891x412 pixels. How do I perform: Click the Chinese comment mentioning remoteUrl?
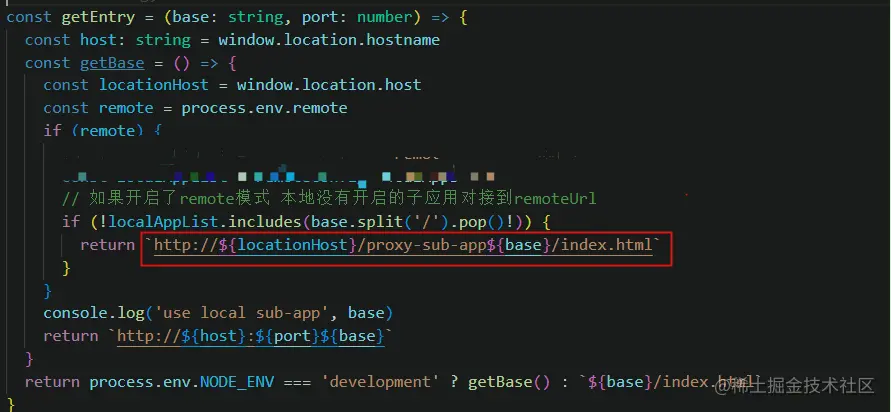pyautogui.click(x=329, y=199)
